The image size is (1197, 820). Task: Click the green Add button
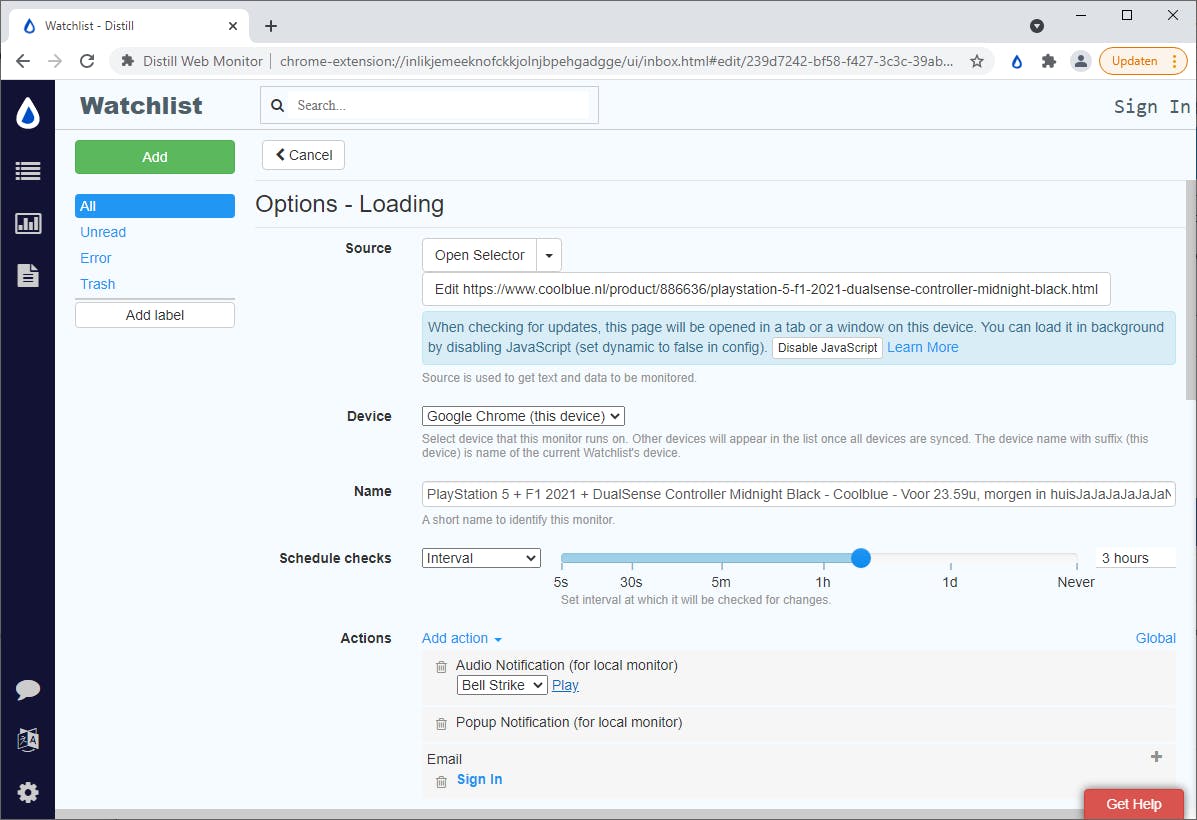pos(155,157)
